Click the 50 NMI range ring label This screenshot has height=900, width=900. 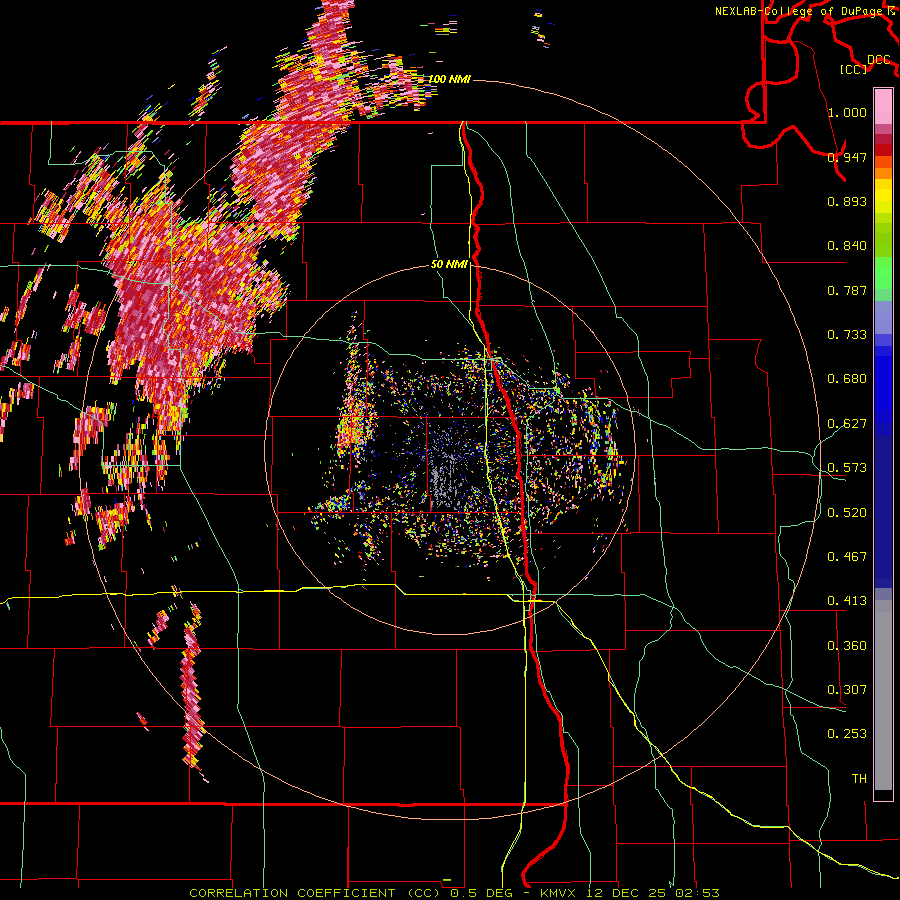(449, 265)
